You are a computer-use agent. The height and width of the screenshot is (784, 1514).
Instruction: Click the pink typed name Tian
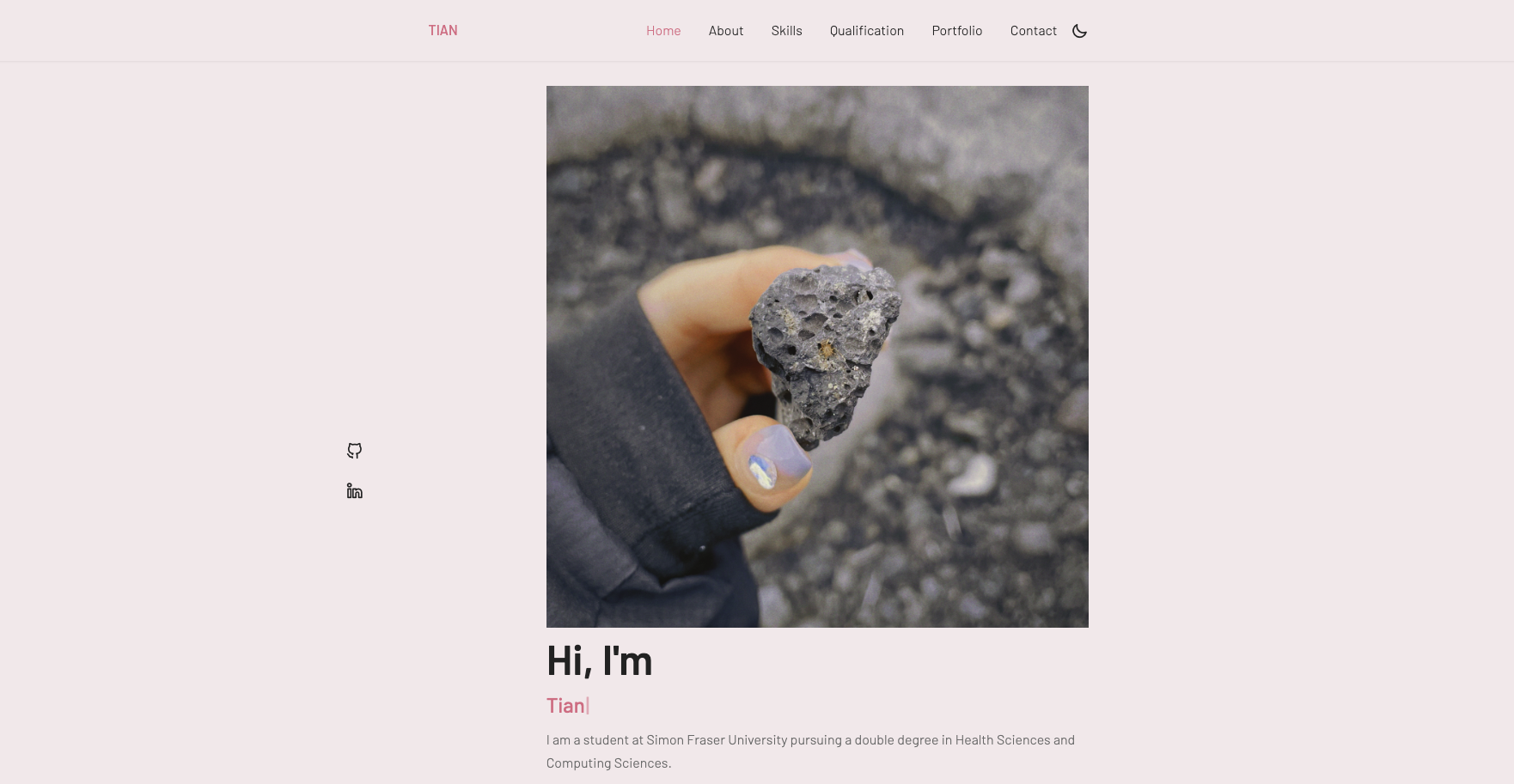[565, 706]
